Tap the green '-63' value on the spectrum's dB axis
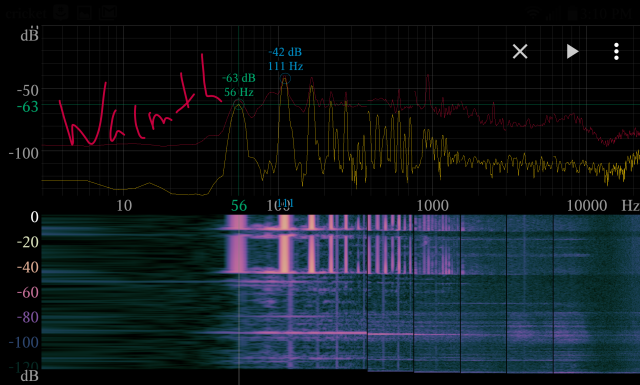Image resolution: width=640 pixels, height=385 pixels. pyautogui.click(x=27, y=107)
